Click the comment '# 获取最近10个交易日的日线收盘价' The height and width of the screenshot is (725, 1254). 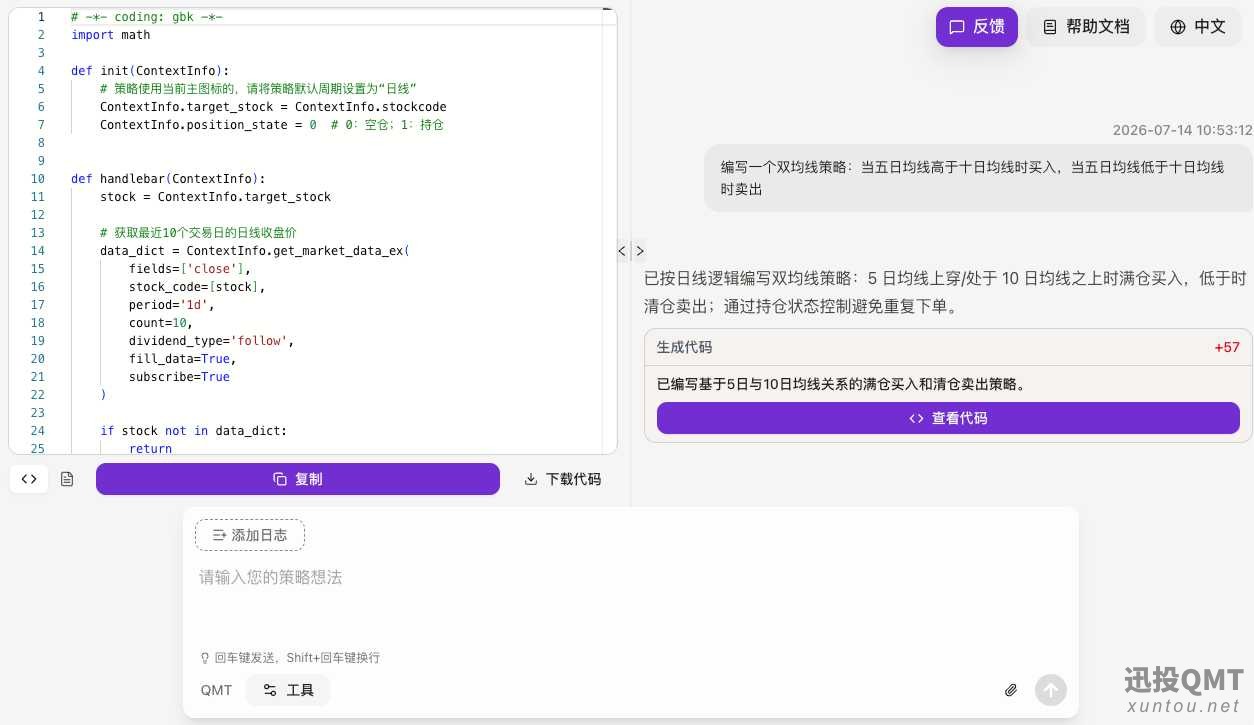tap(198, 233)
